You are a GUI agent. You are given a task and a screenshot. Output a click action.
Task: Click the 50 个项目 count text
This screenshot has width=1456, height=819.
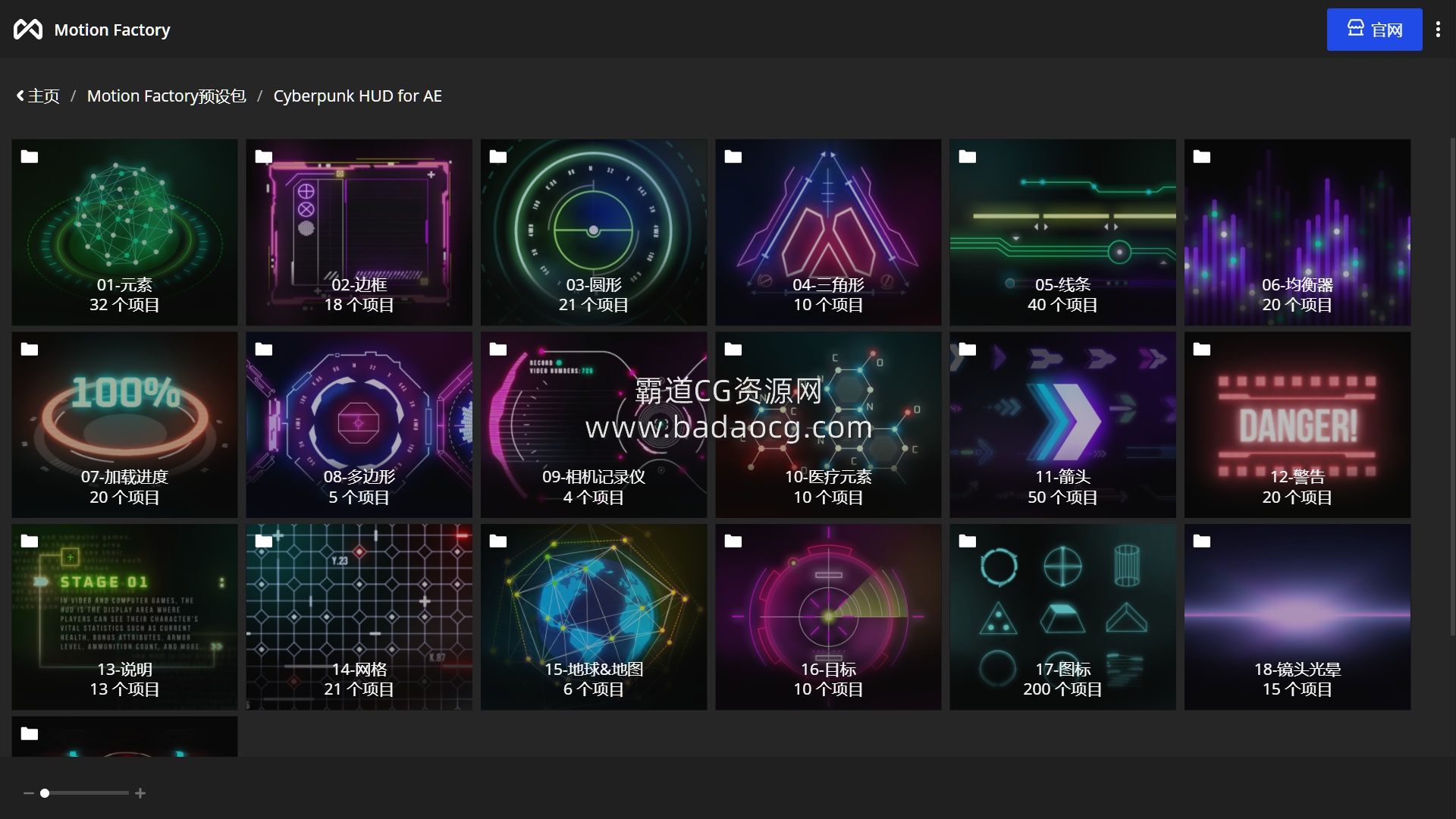(x=1062, y=497)
